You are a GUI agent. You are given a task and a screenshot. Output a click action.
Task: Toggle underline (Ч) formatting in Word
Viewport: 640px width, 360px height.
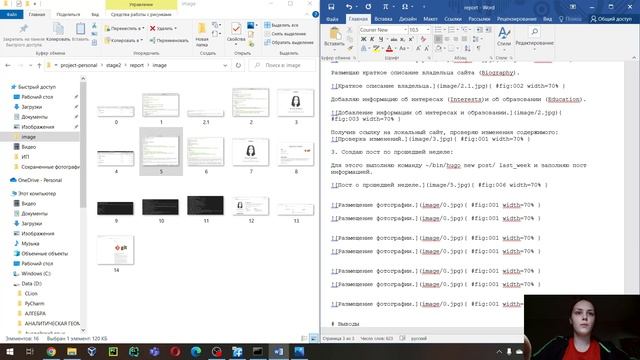[381, 39]
